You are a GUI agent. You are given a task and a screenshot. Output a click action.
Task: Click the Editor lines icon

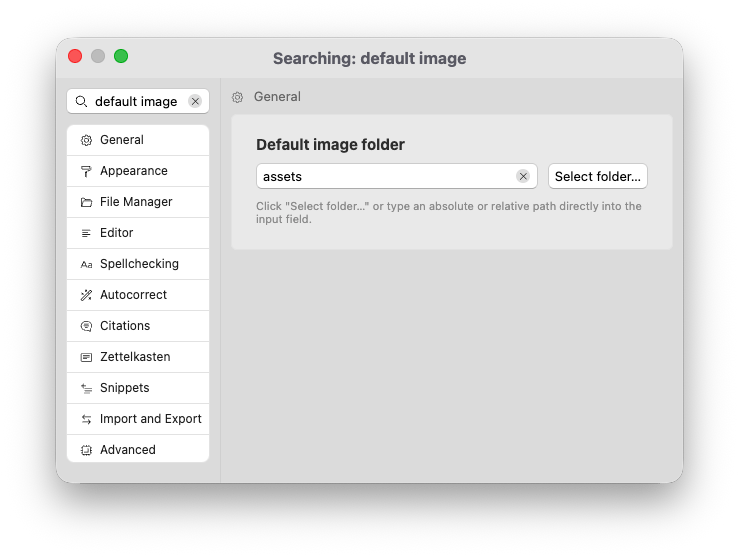pos(86,233)
